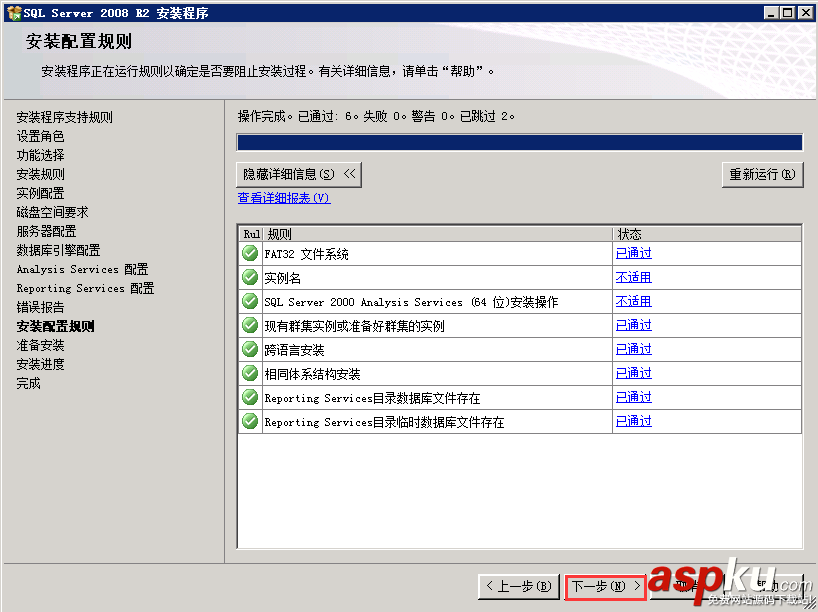Open the 查看详细报表(V) link
The width and height of the screenshot is (818, 612).
(x=284, y=198)
